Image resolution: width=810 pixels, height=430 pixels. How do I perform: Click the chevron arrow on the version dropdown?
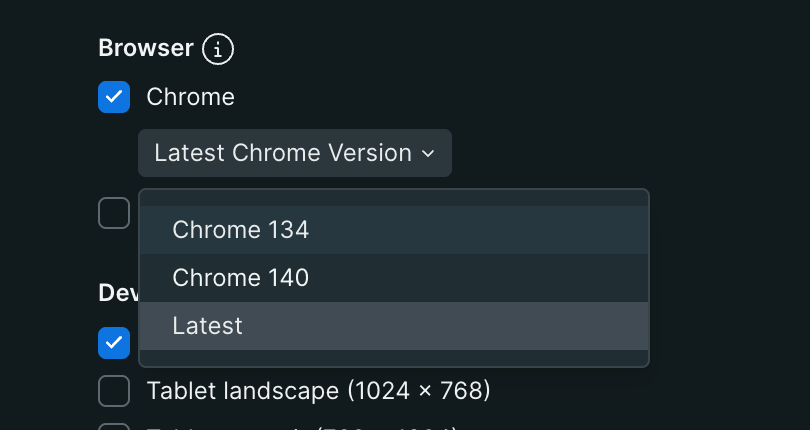coord(428,154)
